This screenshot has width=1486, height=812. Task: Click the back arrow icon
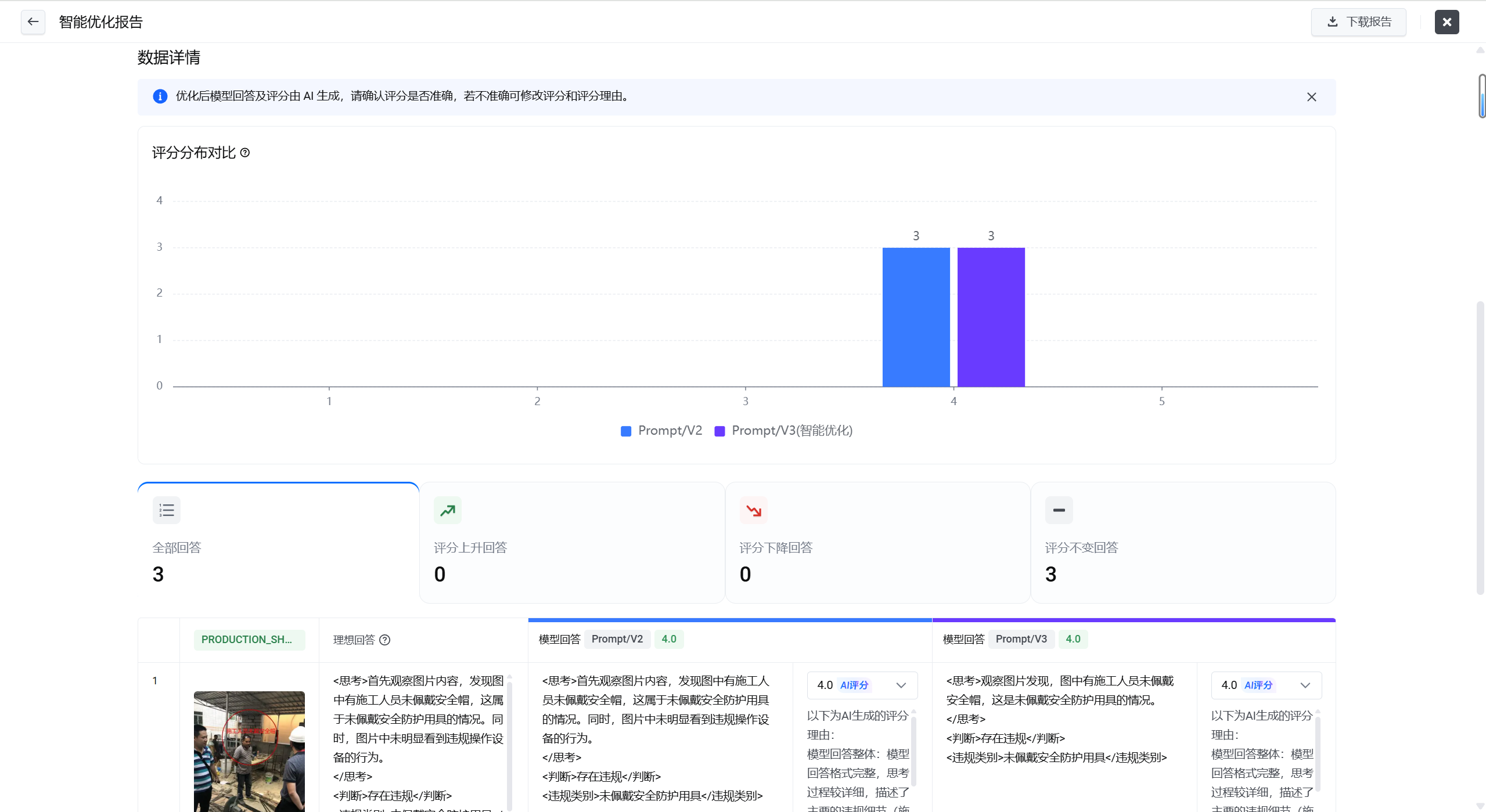(x=33, y=22)
